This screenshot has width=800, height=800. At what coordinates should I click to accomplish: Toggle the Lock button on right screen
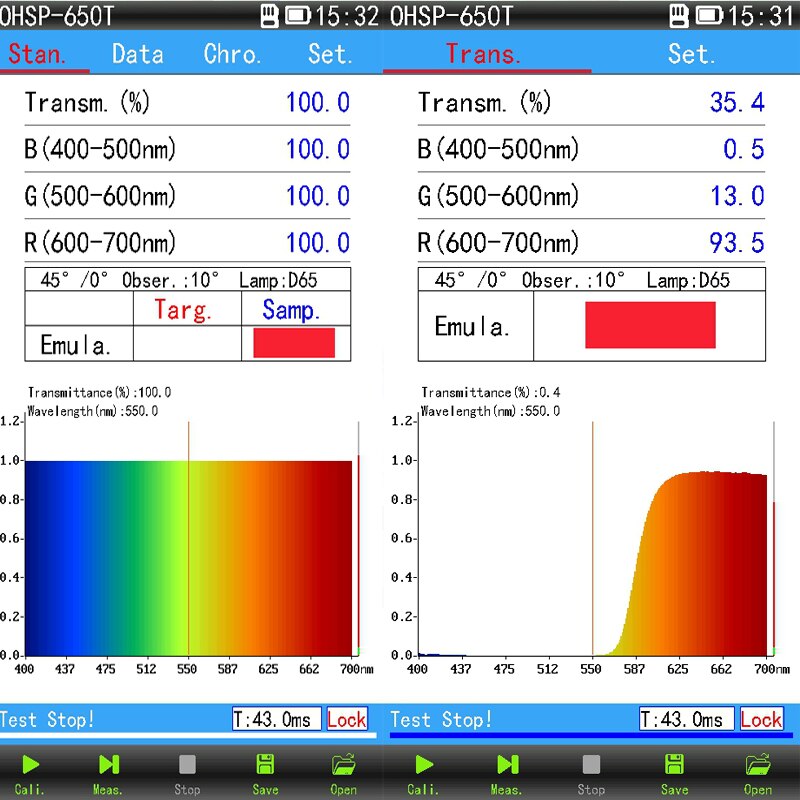pos(761,719)
